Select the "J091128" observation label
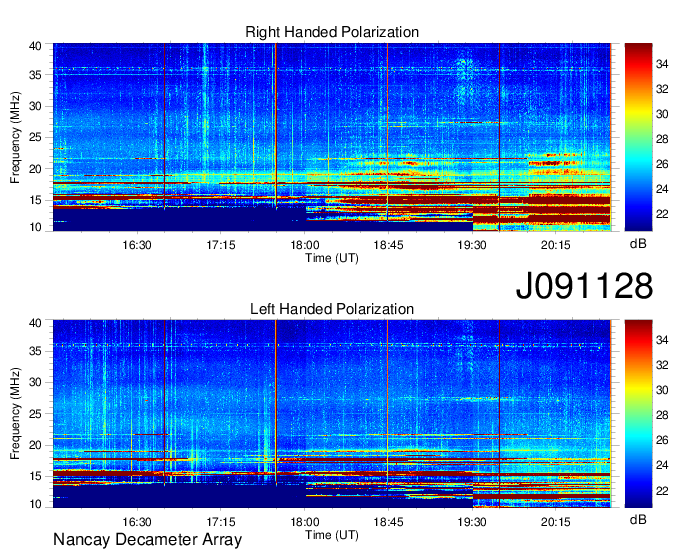 pos(584,285)
